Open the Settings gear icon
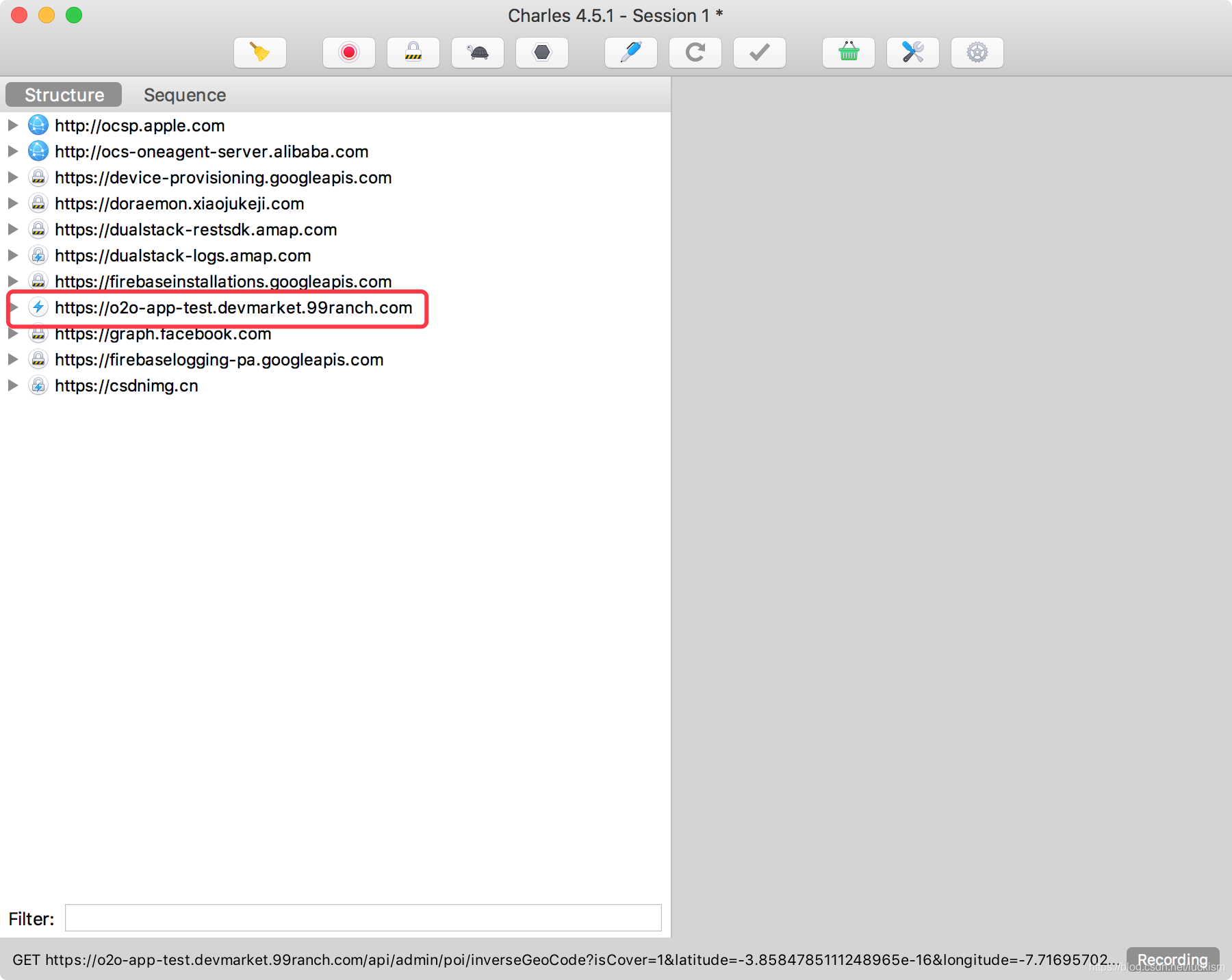Screen dimensions: 1232x980 [x=977, y=53]
